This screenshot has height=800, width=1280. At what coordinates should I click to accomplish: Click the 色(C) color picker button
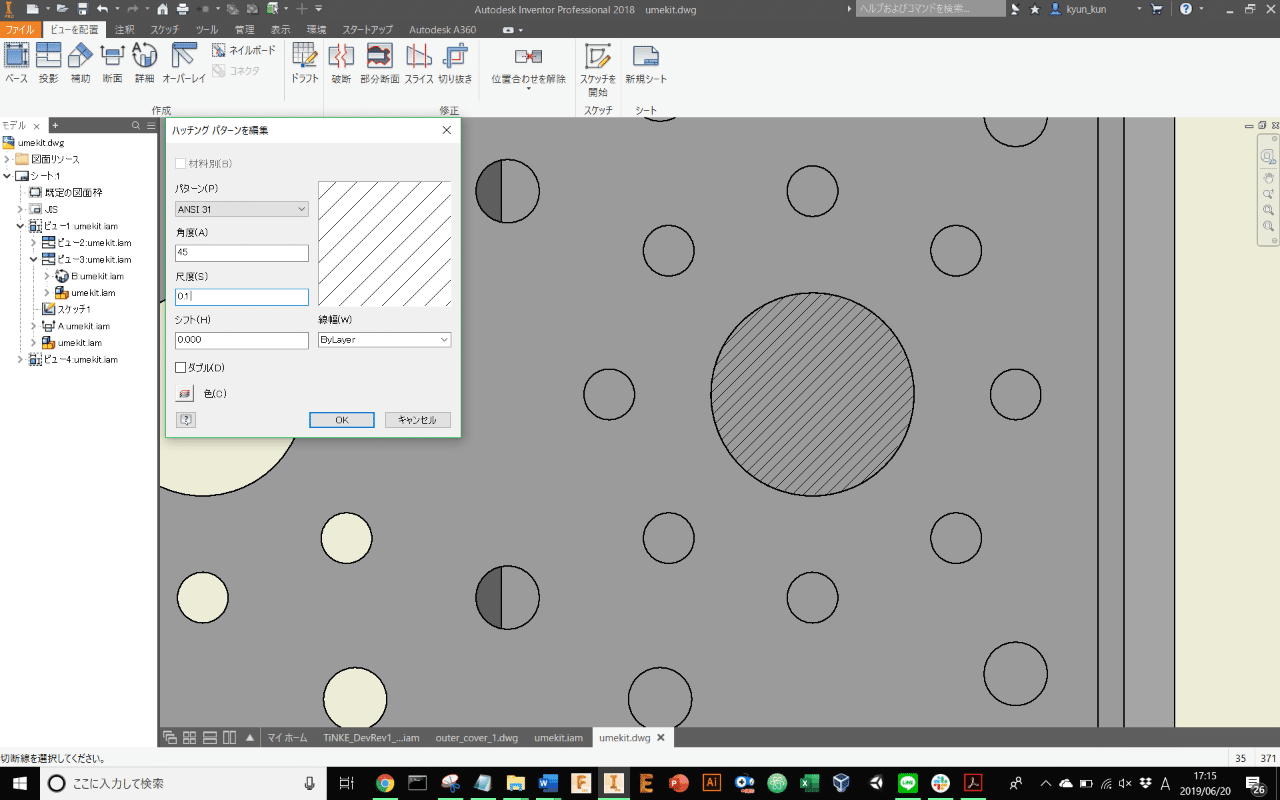click(184, 394)
